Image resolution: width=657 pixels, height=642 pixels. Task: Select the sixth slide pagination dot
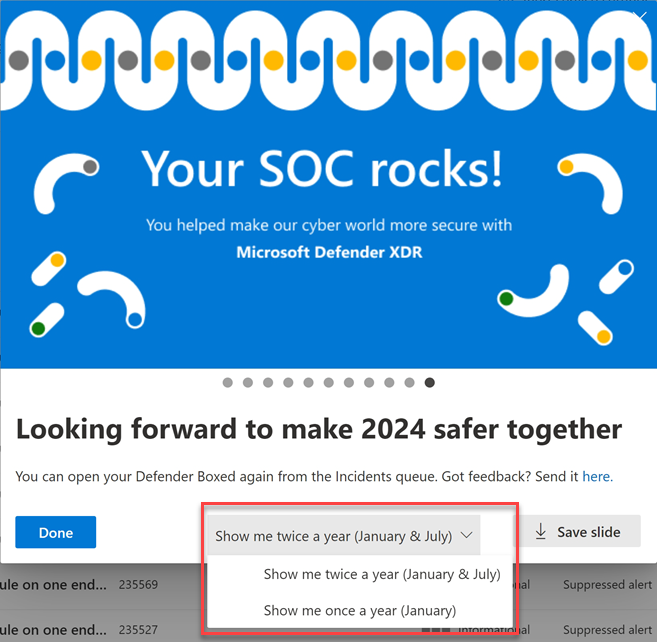(x=329, y=383)
